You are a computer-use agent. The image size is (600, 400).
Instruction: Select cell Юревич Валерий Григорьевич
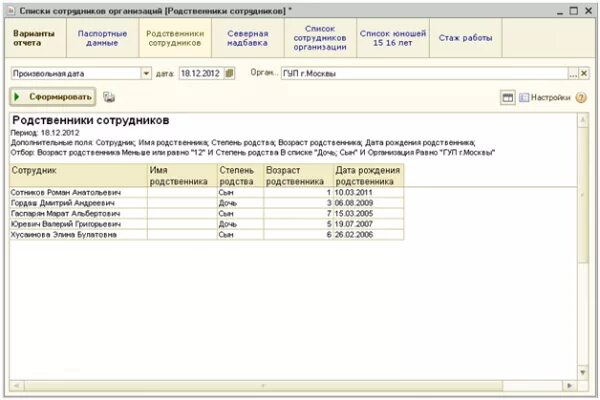point(78,224)
